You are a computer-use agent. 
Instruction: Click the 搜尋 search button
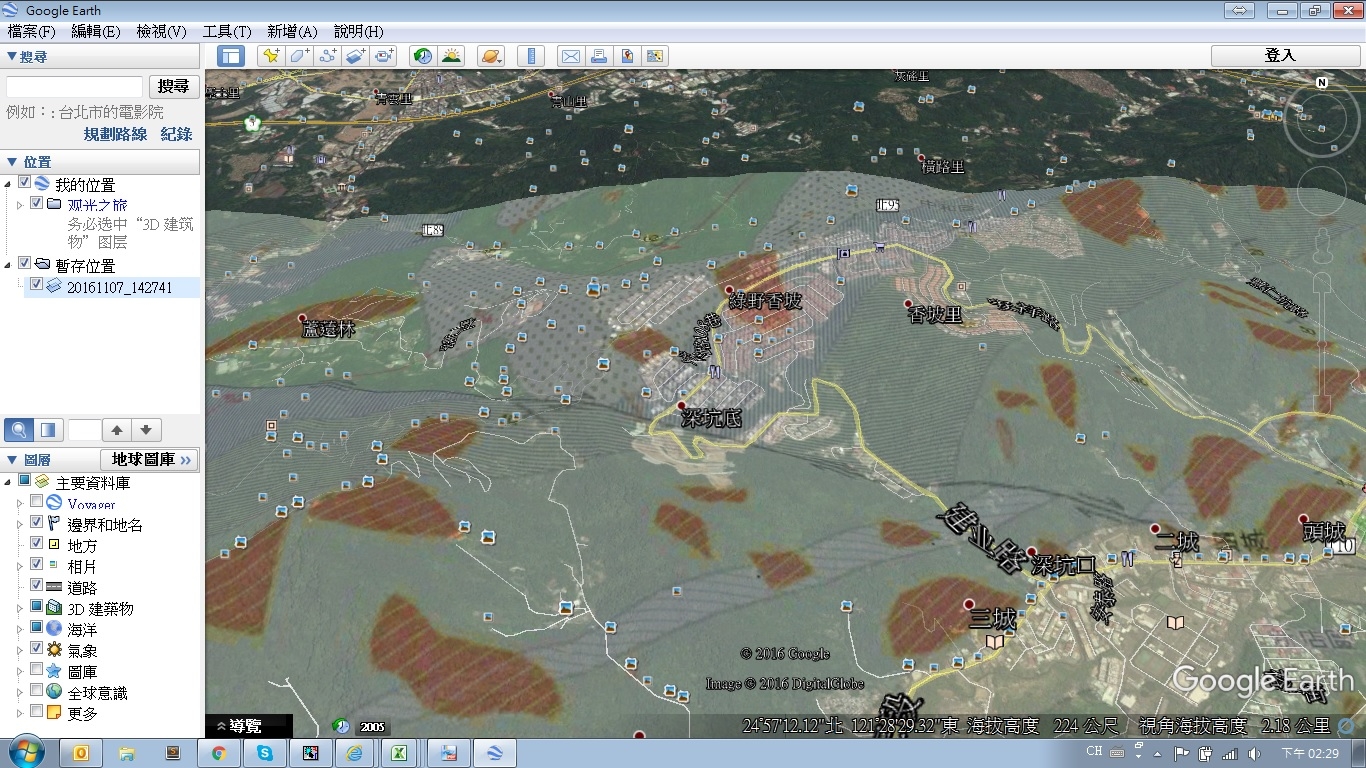[174, 87]
